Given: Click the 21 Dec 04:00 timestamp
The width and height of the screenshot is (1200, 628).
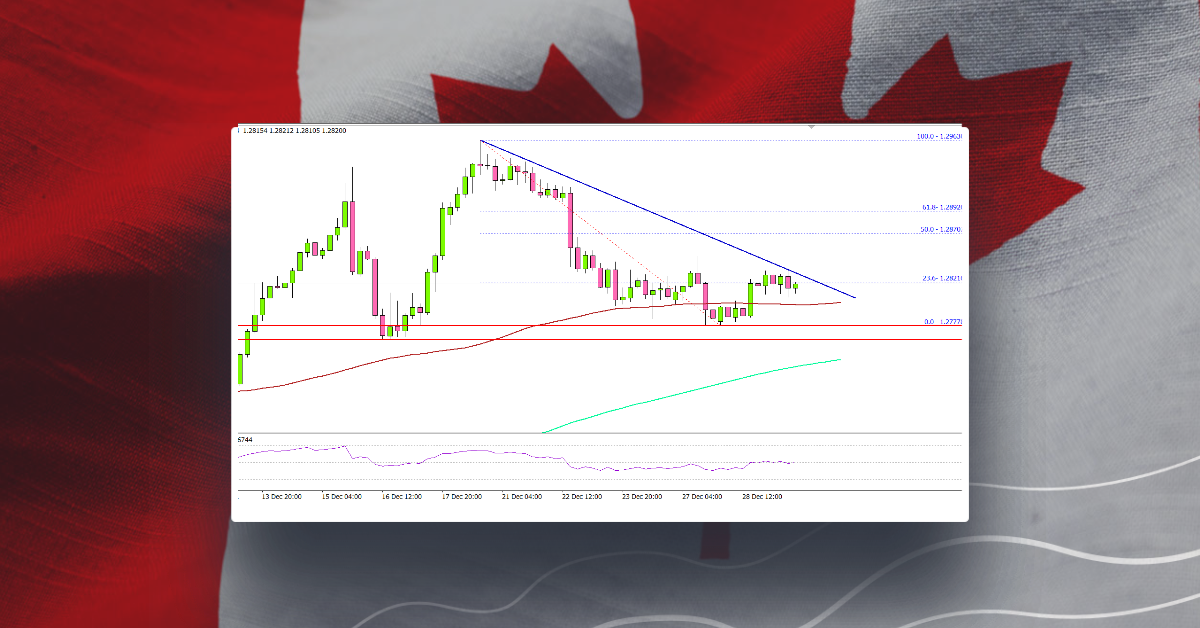Looking at the screenshot, I should 522,493.
